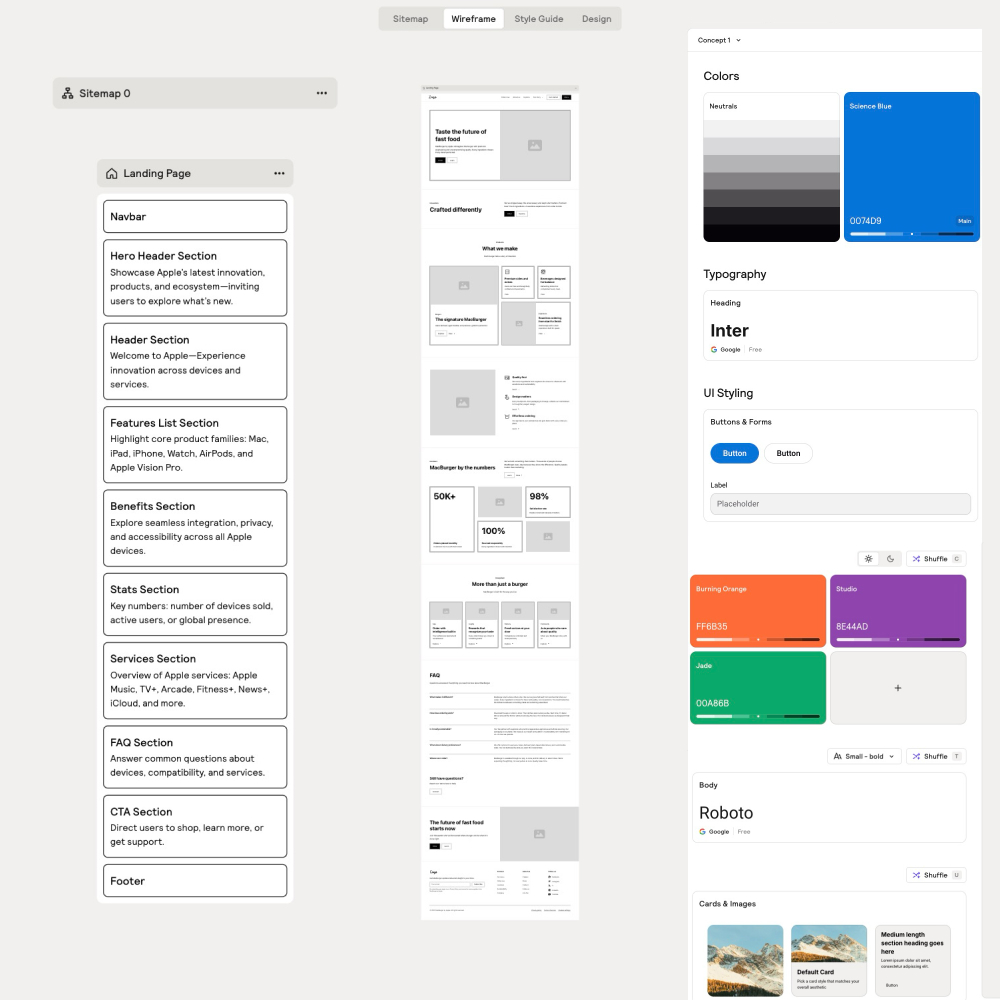The height and width of the screenshot is (1000, 1000).
Task: Open the Sitemap 0 three-dot options menu
Action: click(321, 93)
